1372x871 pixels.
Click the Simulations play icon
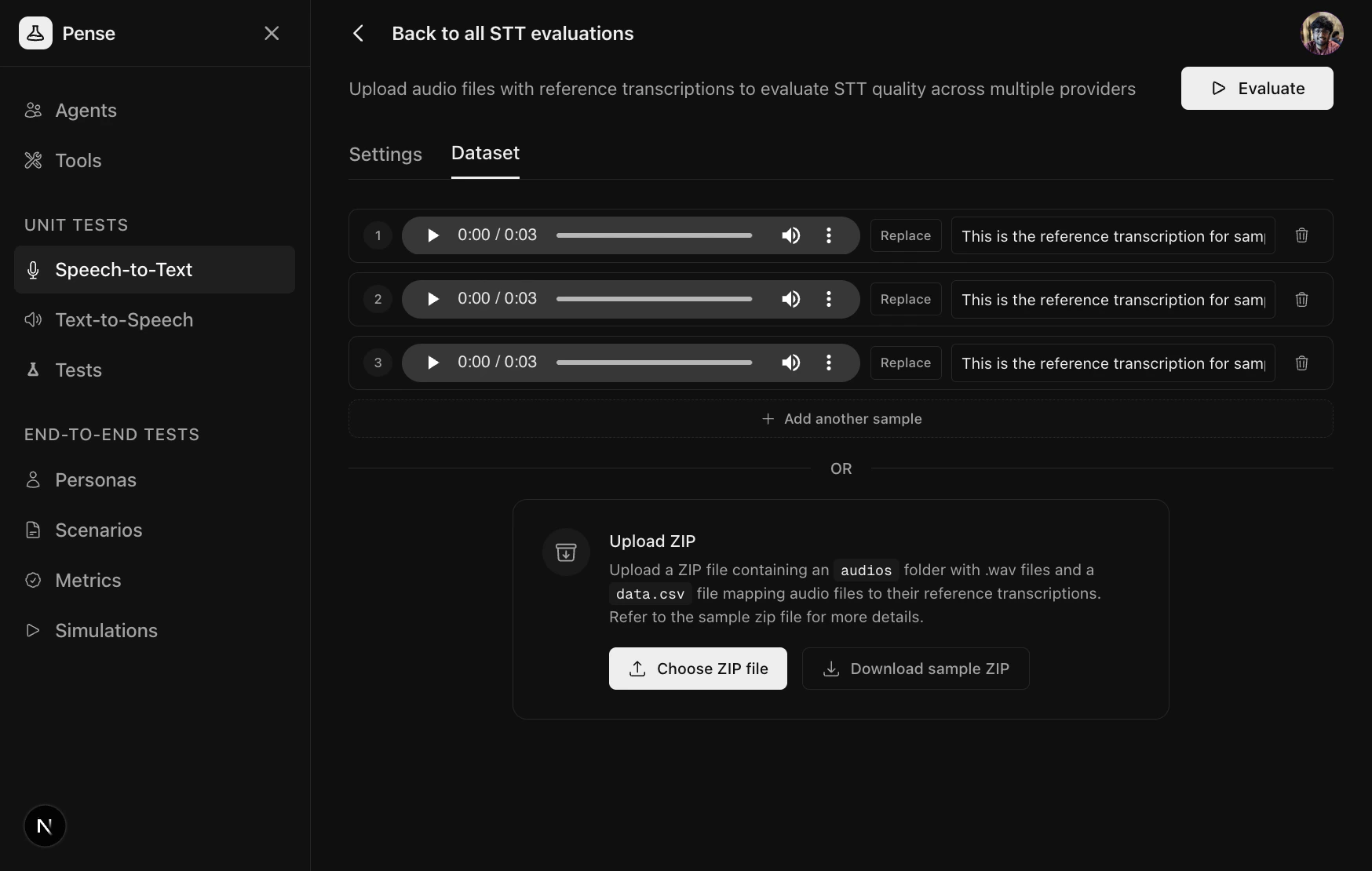pos(33,631)
